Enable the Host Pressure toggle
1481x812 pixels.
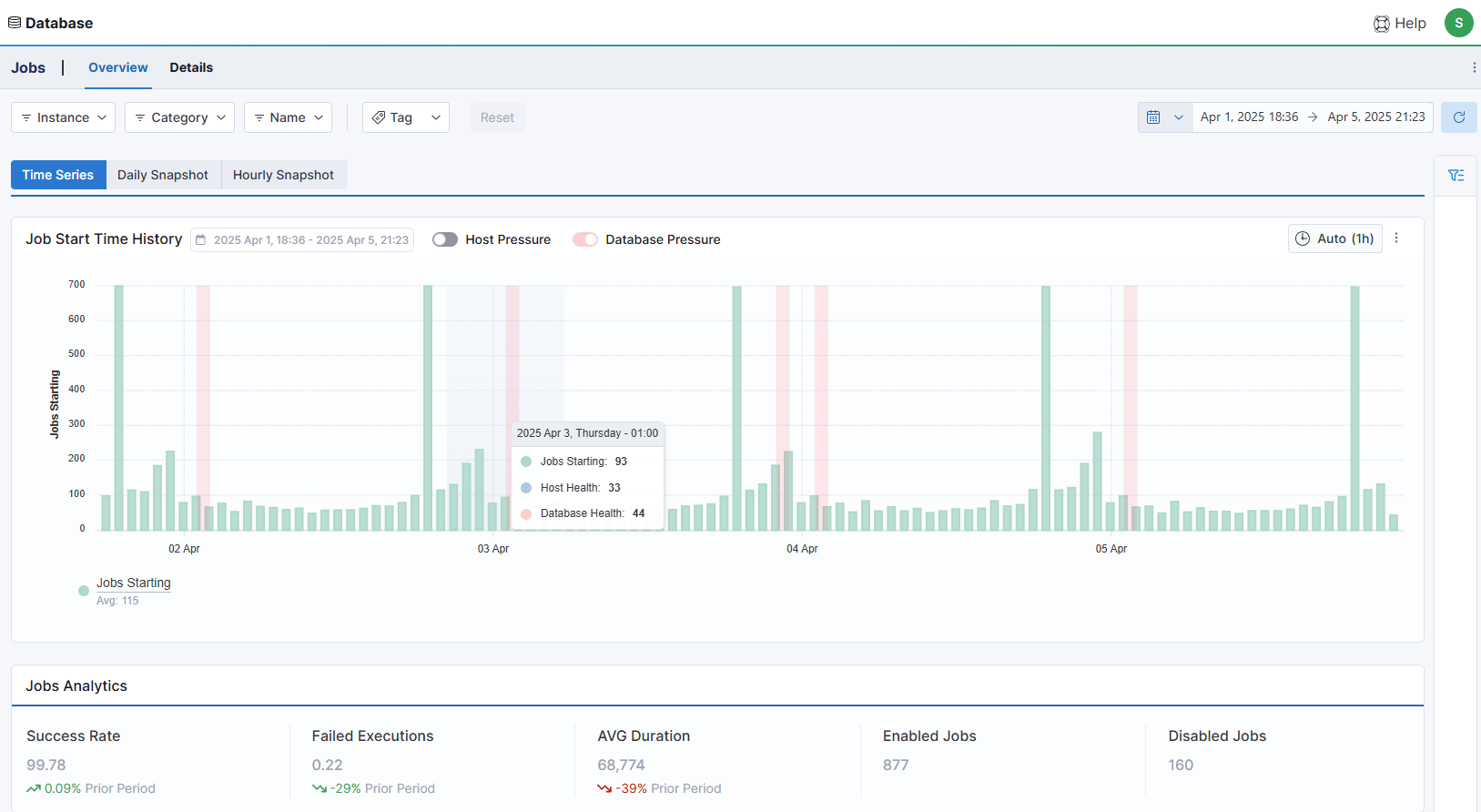click(x=444, y=239)
